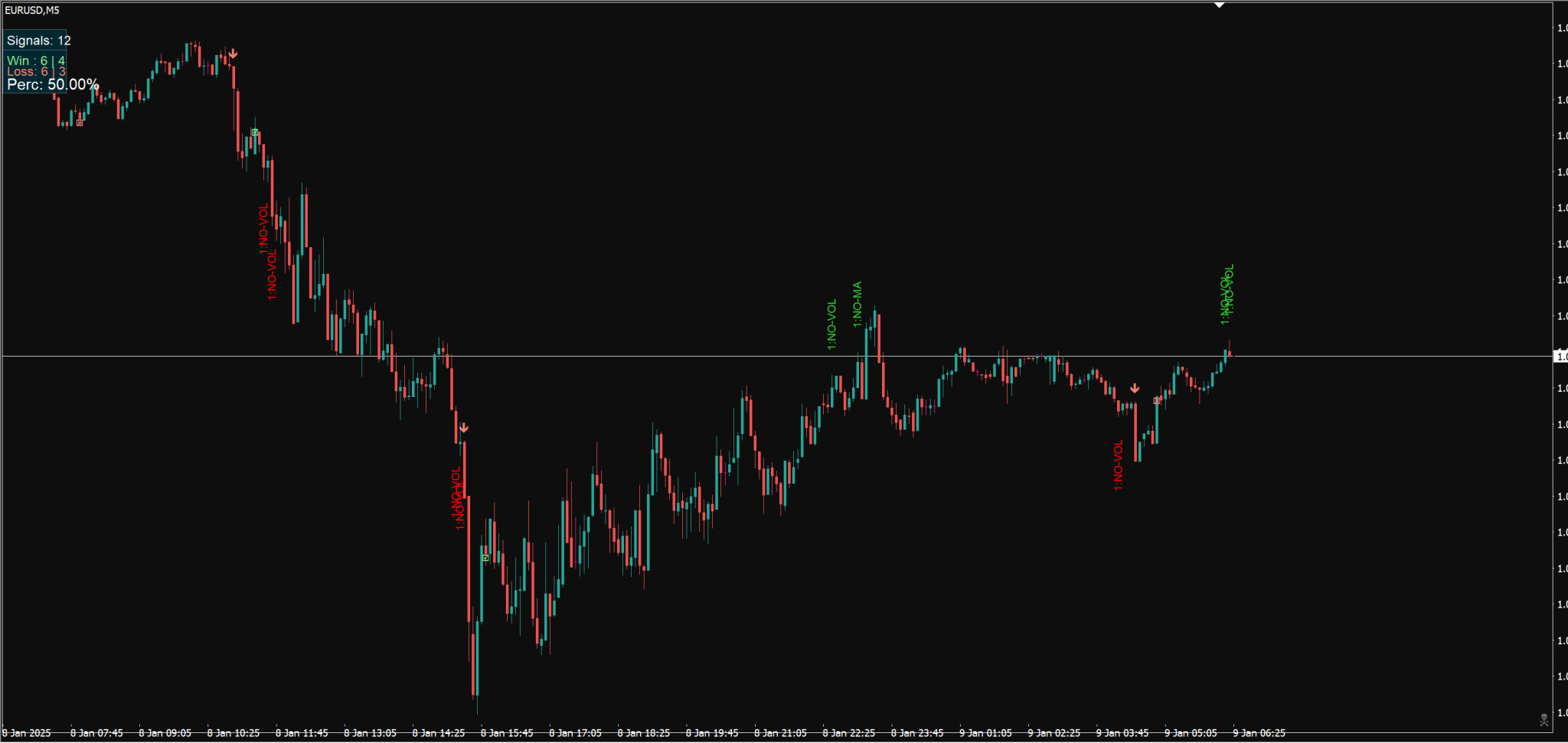
Task: Click the yellow marker box near 8 Jan 15:45
Action: pyautogui.click(x=485, y=558)
